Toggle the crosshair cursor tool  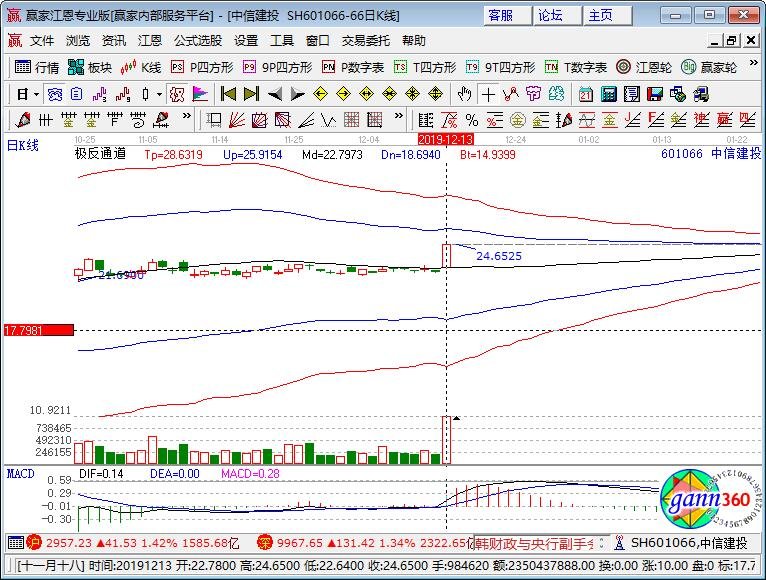[x=488, y=94]
